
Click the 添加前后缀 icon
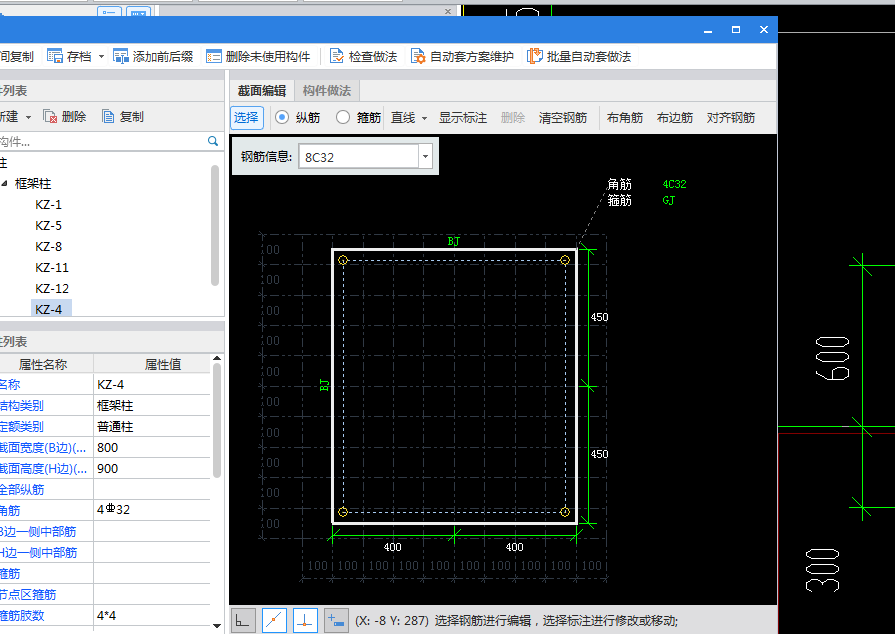[121, 56]
